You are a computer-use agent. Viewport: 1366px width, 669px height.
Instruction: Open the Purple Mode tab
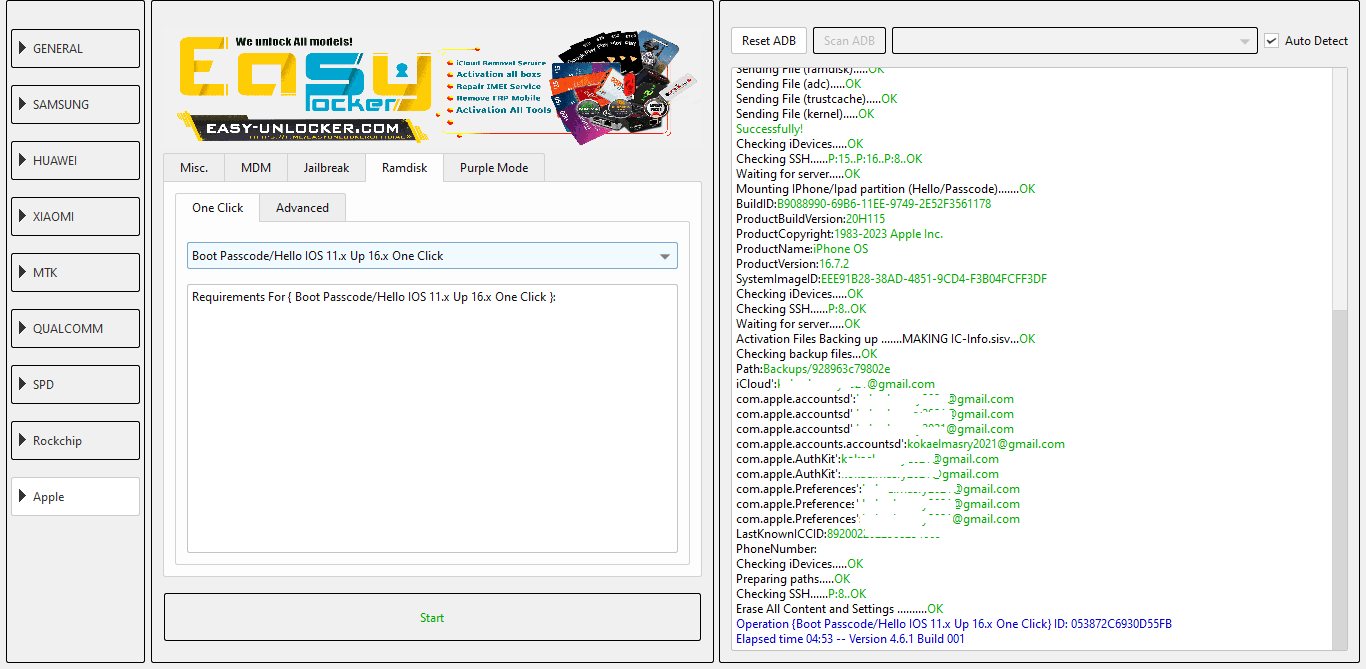click(x=494, y=168)
